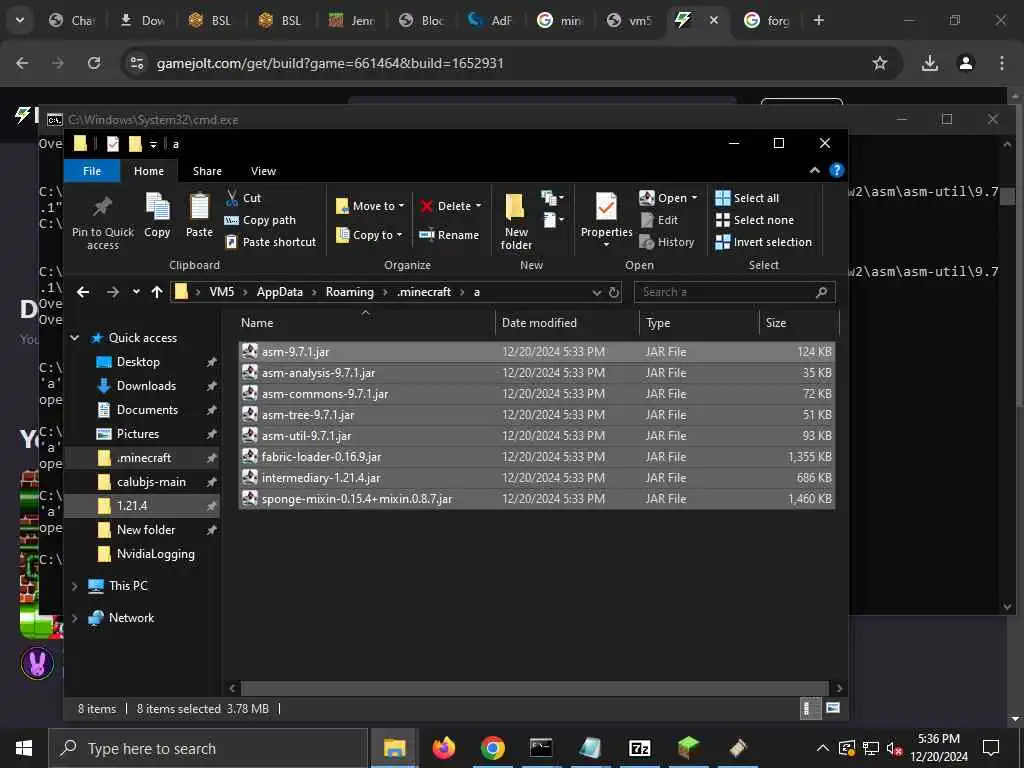Open Explorer Help question mark icon
This screenshot has height=768, width=1024.
pyautogui.click(x=837, y=170)
